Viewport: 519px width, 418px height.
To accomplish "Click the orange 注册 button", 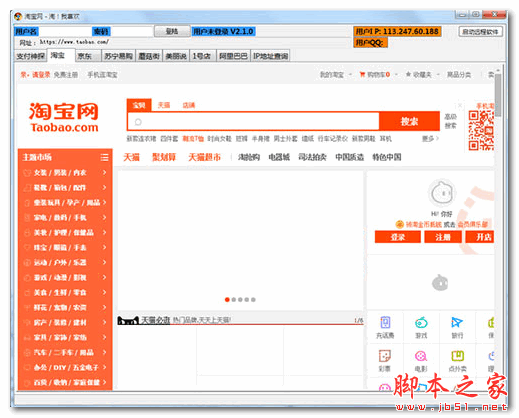I will click(x=443, y=237).
